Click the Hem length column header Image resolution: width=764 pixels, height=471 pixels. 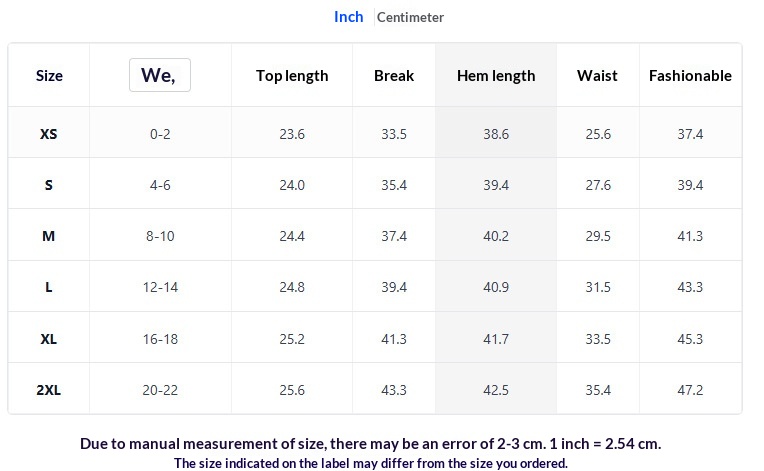point(496,75)
